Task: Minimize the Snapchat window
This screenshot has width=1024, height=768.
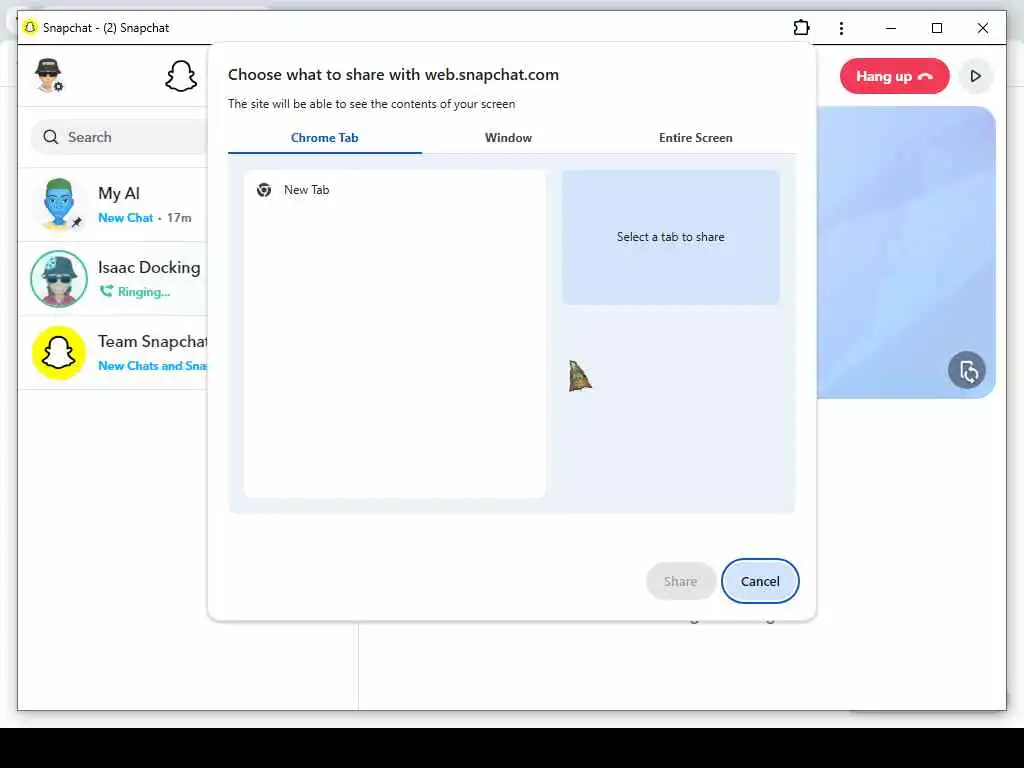Action: (891, 28)
